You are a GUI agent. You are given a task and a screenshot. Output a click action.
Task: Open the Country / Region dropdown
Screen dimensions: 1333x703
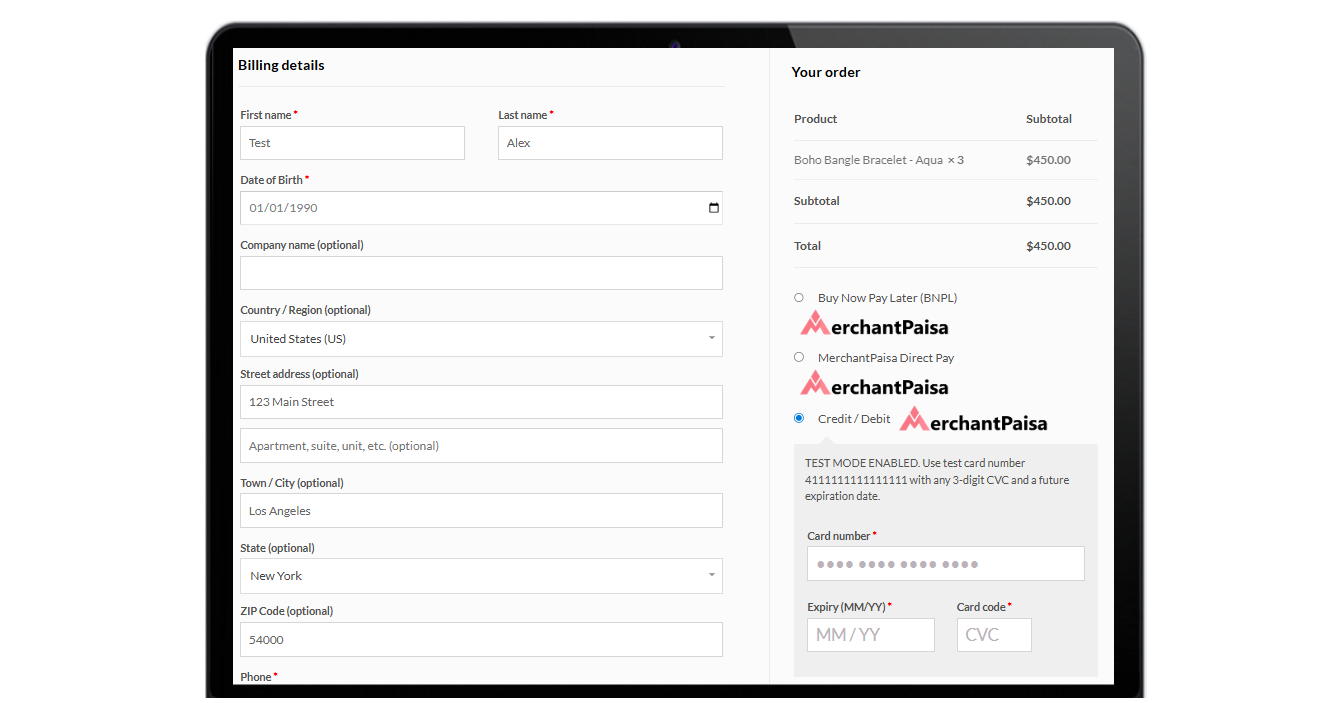tap(481, 339)
